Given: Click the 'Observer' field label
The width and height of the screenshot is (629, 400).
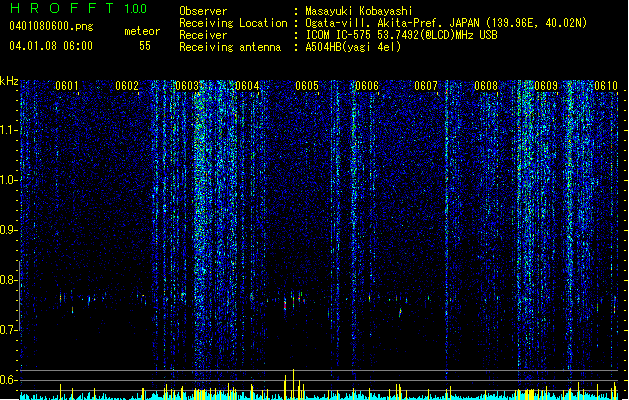Looking at the screenshot, I should [x=203, y=11].
